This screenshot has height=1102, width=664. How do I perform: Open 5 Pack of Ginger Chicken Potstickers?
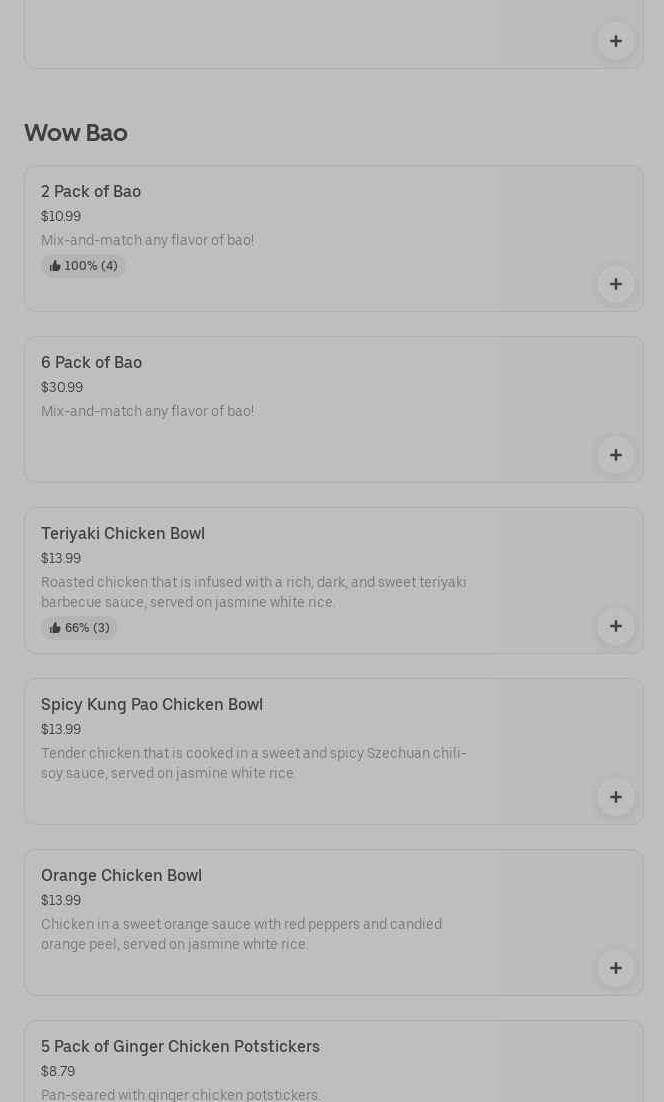[180, 1046]
